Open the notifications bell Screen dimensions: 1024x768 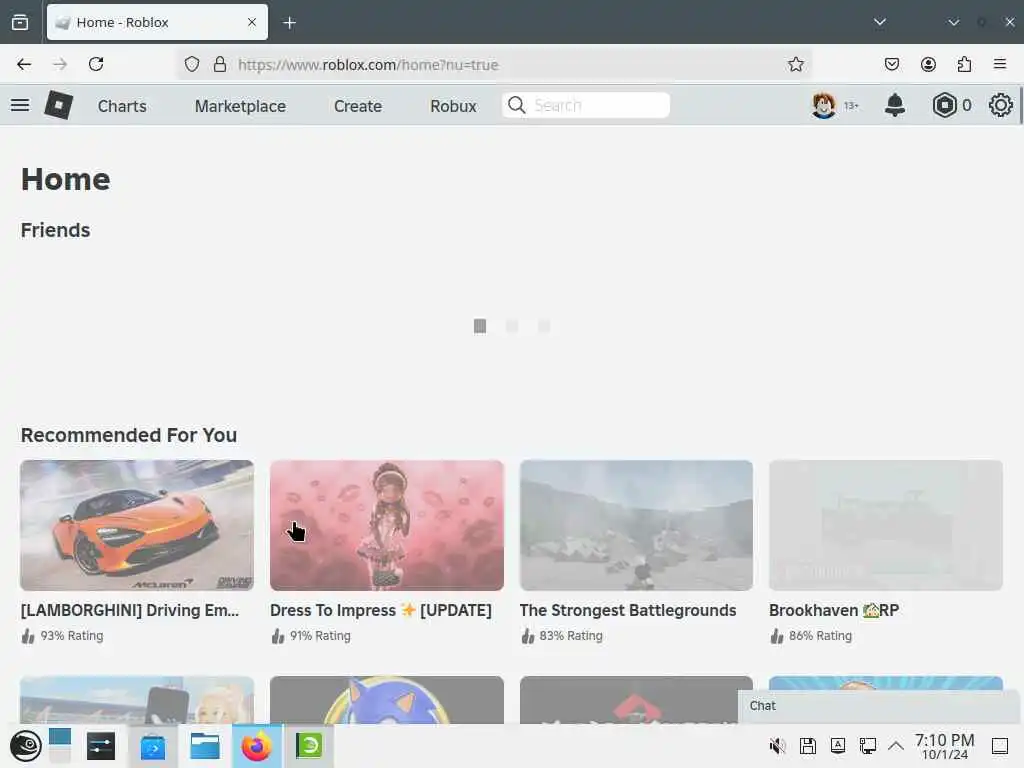pos(895,105)
